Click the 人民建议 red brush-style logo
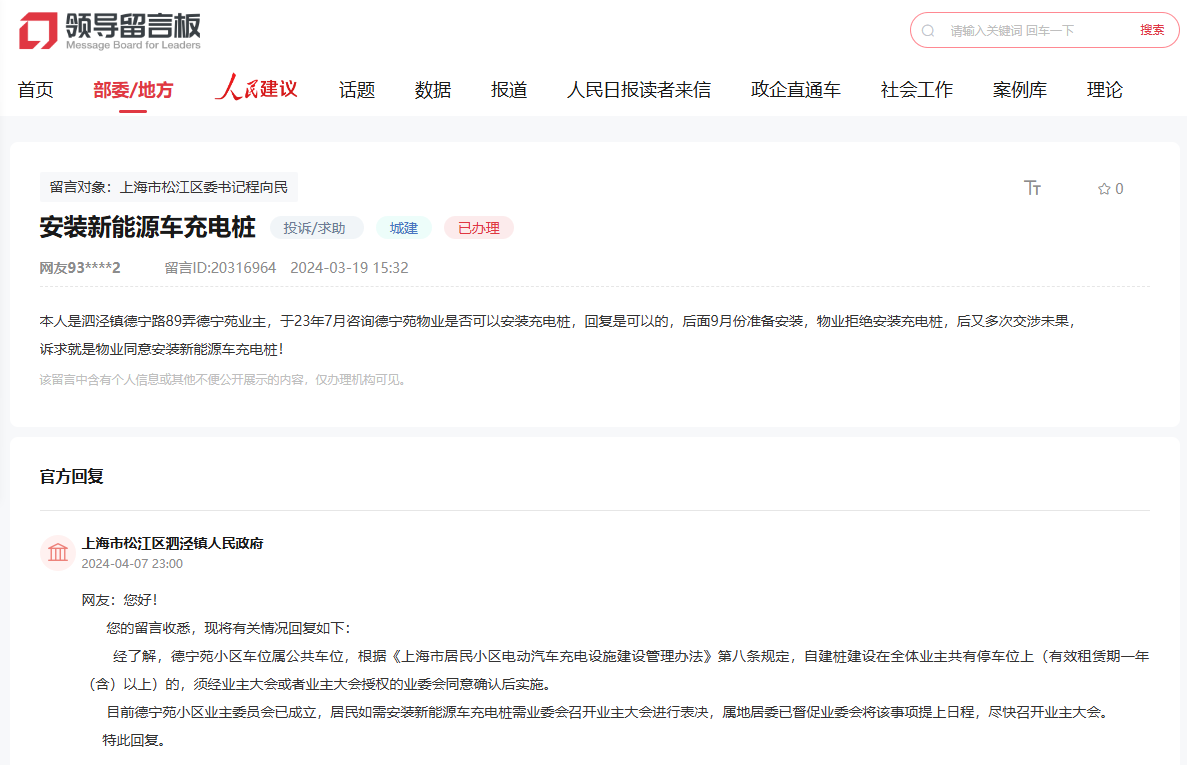The height and width of the screenshot is (765, 1187). pyautogui.click(x=256, y=89)
